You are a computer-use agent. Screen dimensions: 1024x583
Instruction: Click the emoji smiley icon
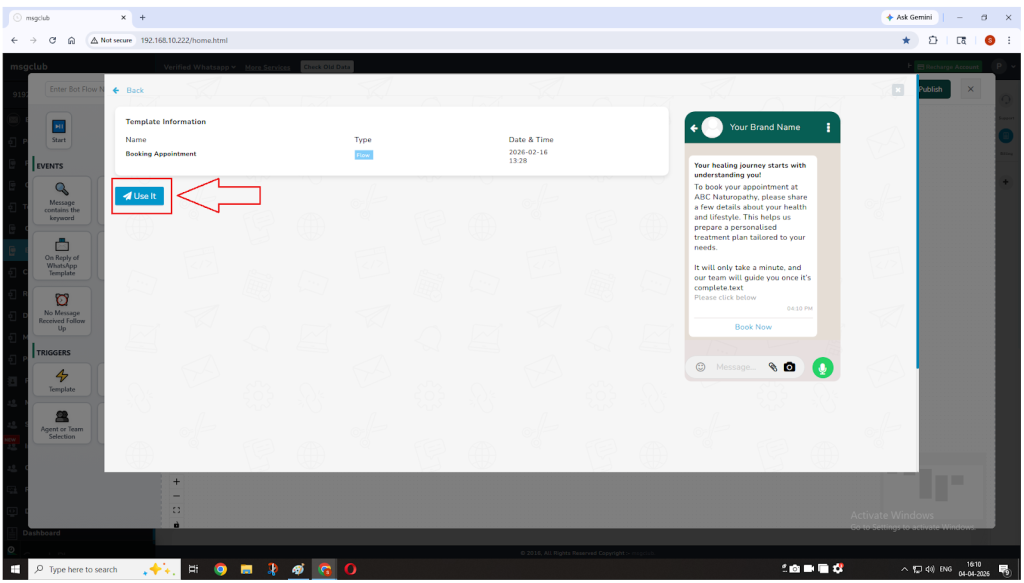(x=700, y=367)
